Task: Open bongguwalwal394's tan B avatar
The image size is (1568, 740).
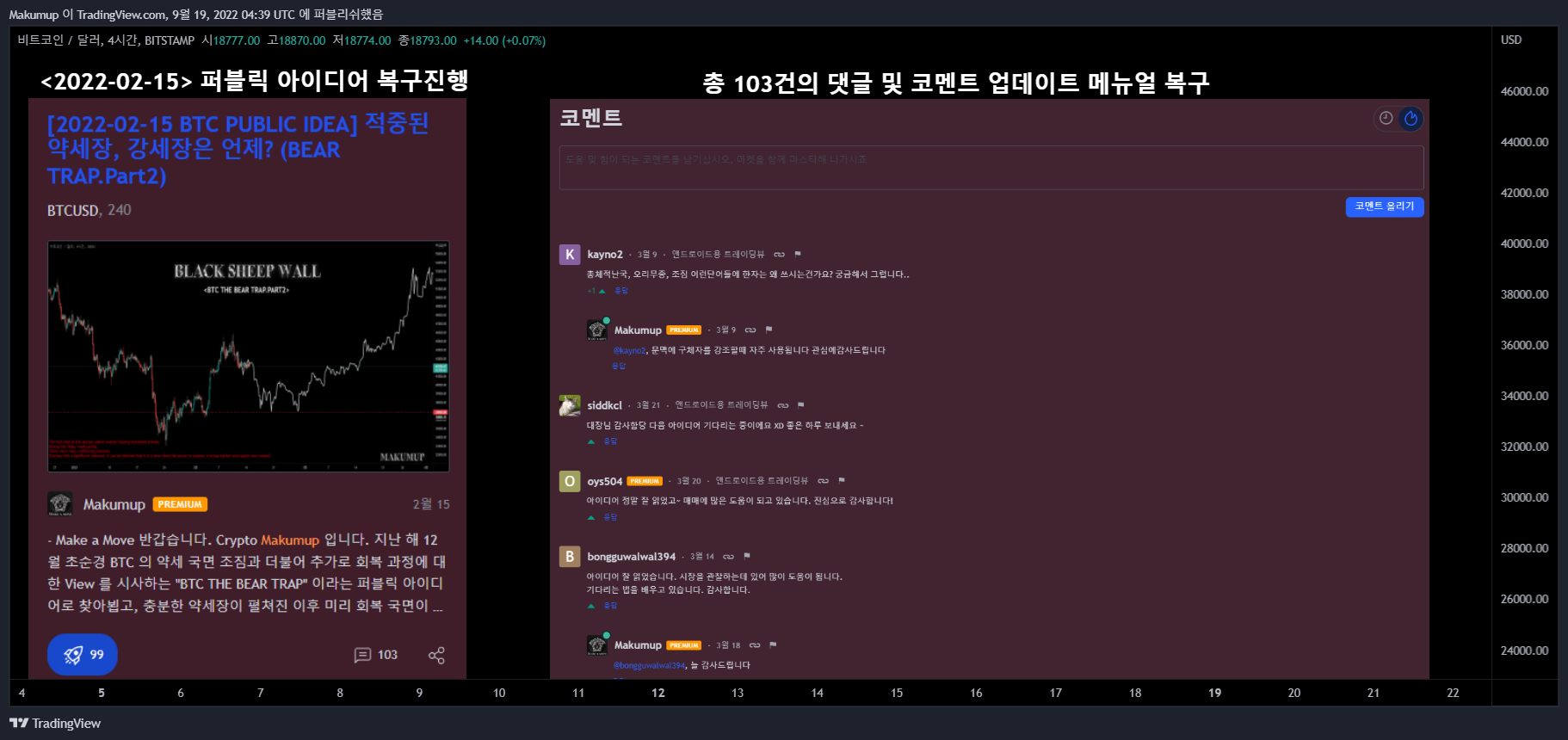Action: (570, 557)
